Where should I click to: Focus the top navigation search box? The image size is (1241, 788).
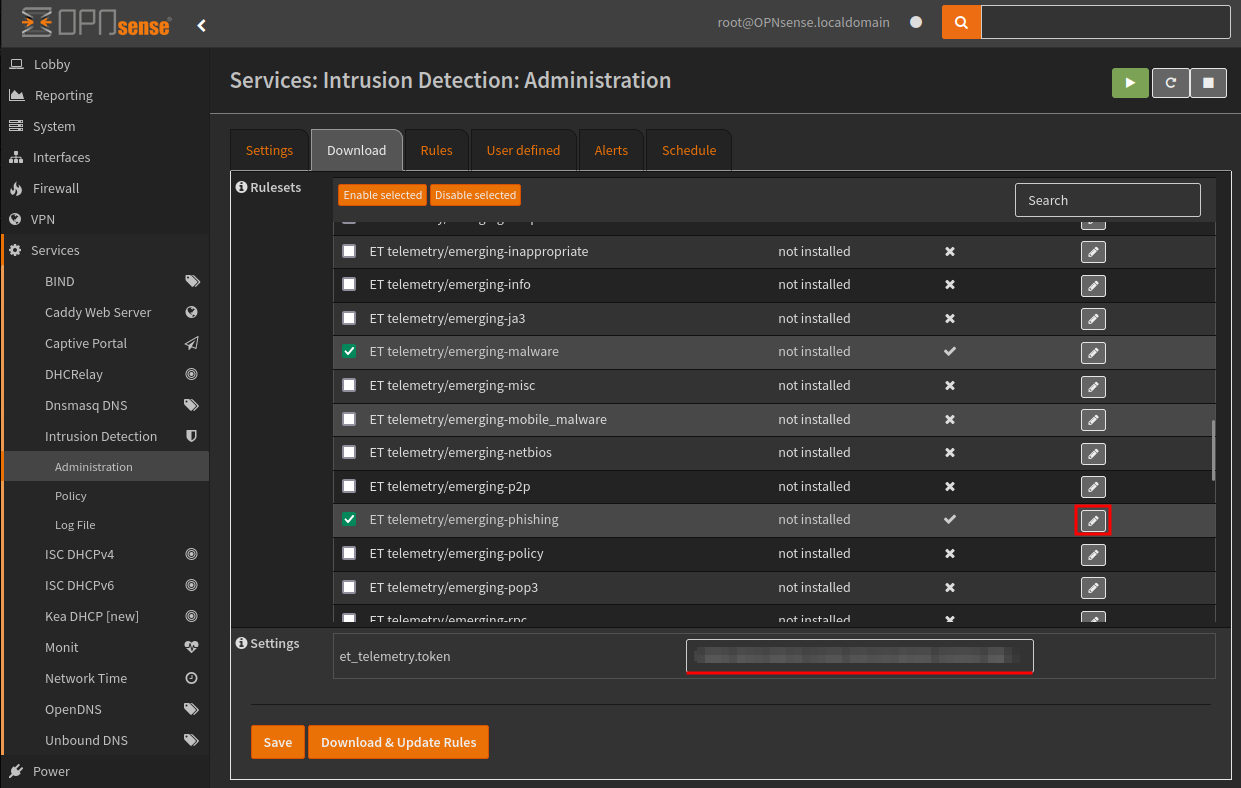click(1106, 22)
